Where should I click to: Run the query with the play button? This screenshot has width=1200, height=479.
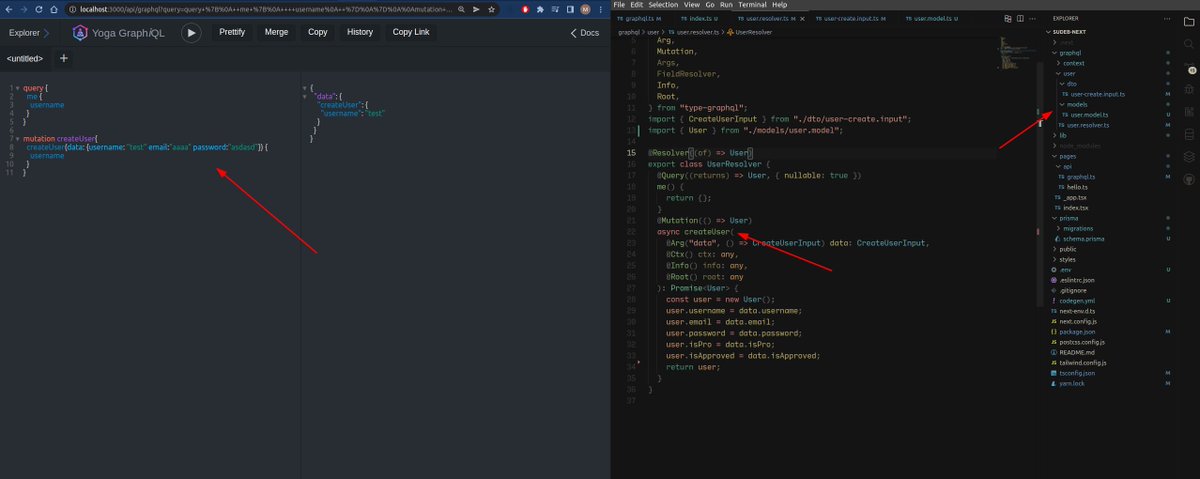click(191, 32)
